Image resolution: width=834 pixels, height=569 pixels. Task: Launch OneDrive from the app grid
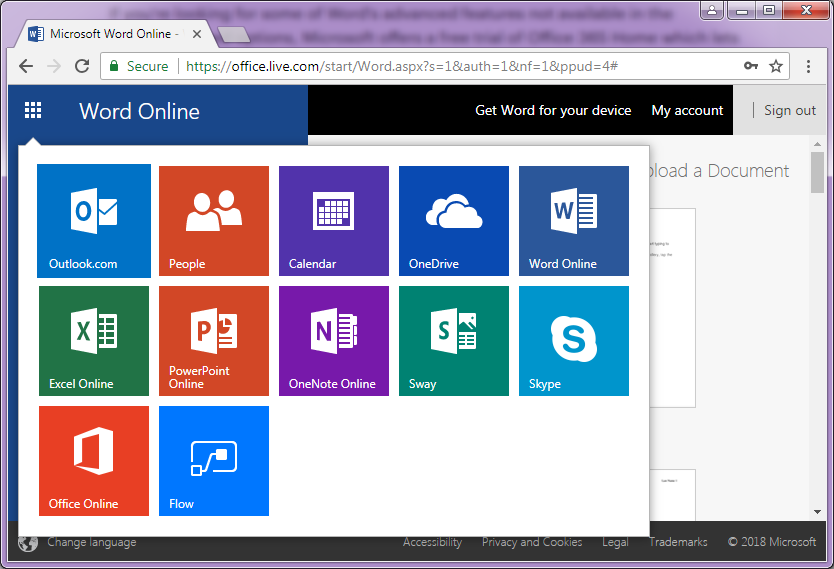coord(454,221)
